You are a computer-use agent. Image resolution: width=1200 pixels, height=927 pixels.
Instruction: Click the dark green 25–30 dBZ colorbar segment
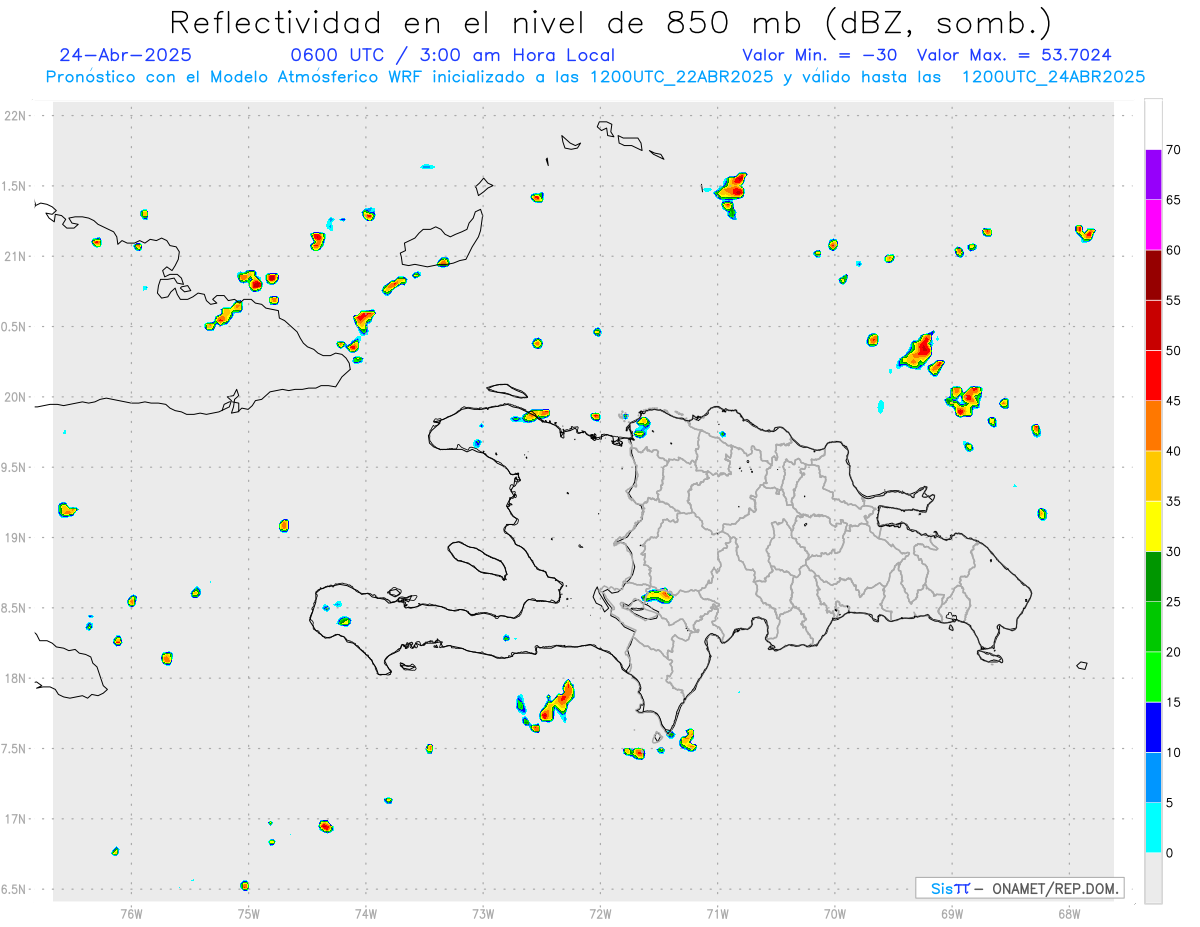[1153, 577]
